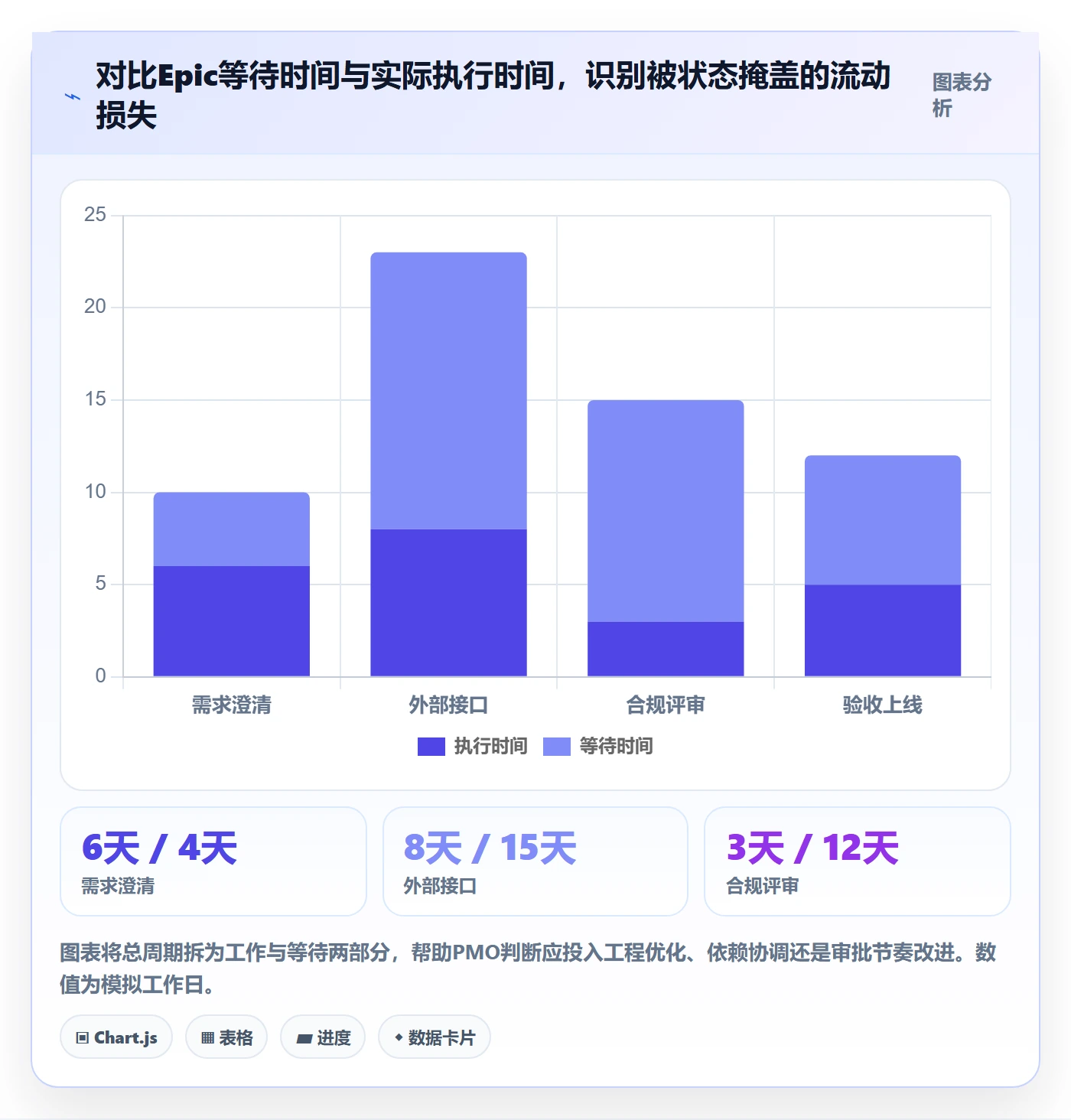
Task: Click the bar icon in the 进度 chip
Action: 304,1039
